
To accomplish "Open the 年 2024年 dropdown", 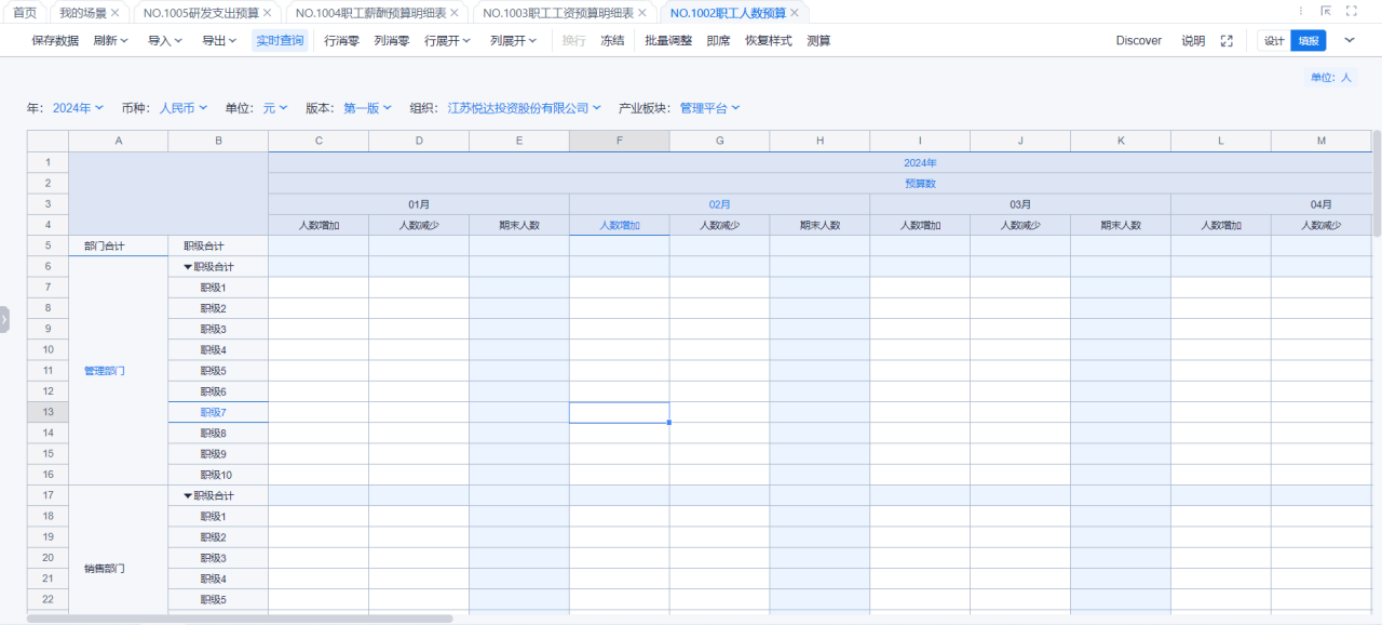I will point(77,108).
